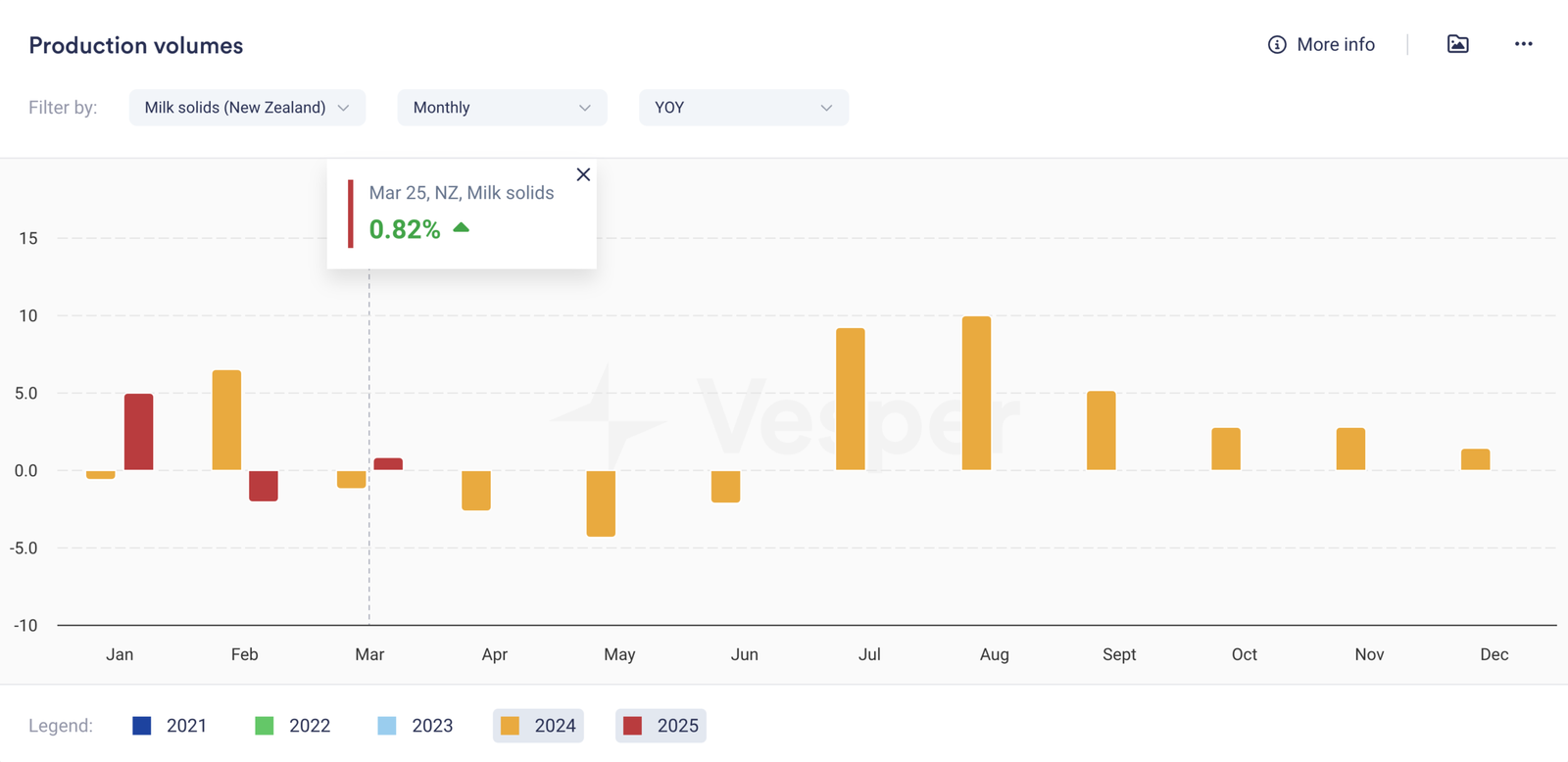Click the red 2025 legend color swatch
This screenshot has height=762, width=1568.
click(632, 726)
